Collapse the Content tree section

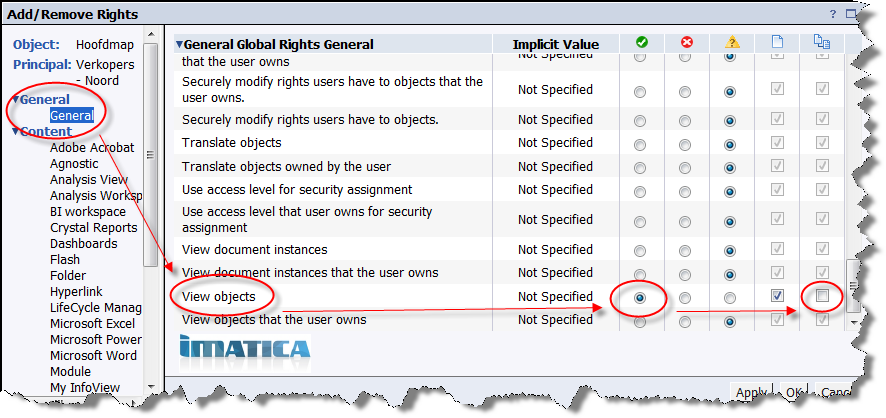16,132
